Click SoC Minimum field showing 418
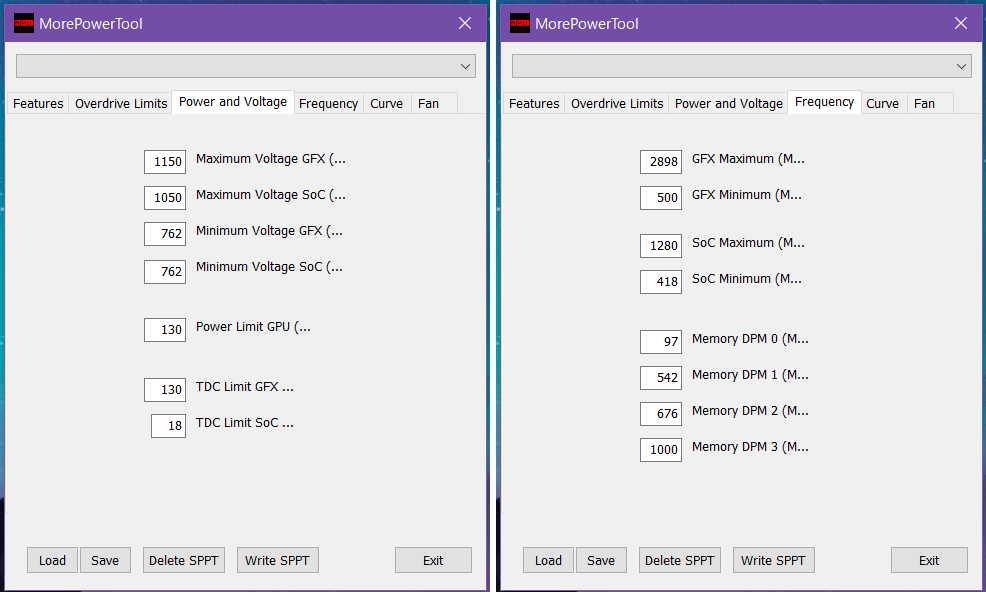This screenshot has height=592, width=986. point(661,282)
